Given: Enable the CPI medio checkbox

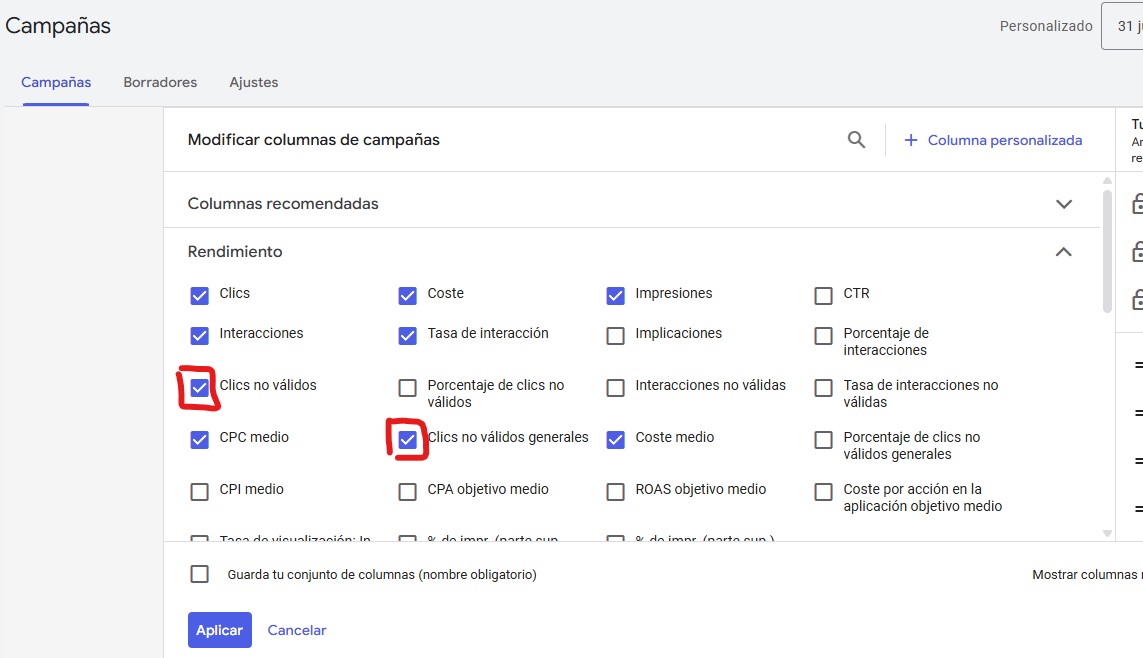Looking at the screenshot, I should point(199,491).
